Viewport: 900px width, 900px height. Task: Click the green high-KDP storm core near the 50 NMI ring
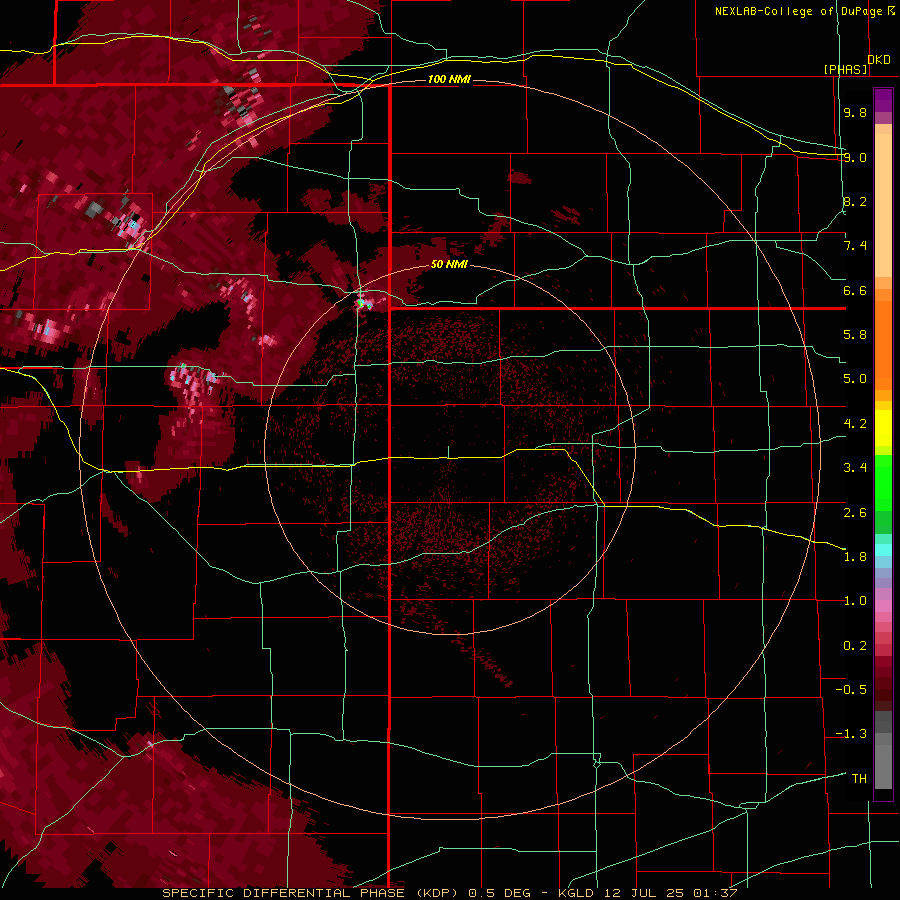[x=361, y=302]
